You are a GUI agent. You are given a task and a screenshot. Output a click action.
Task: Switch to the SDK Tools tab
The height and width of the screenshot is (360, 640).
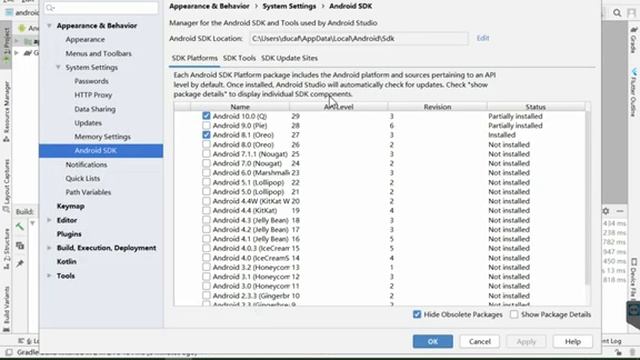[239, 58]
